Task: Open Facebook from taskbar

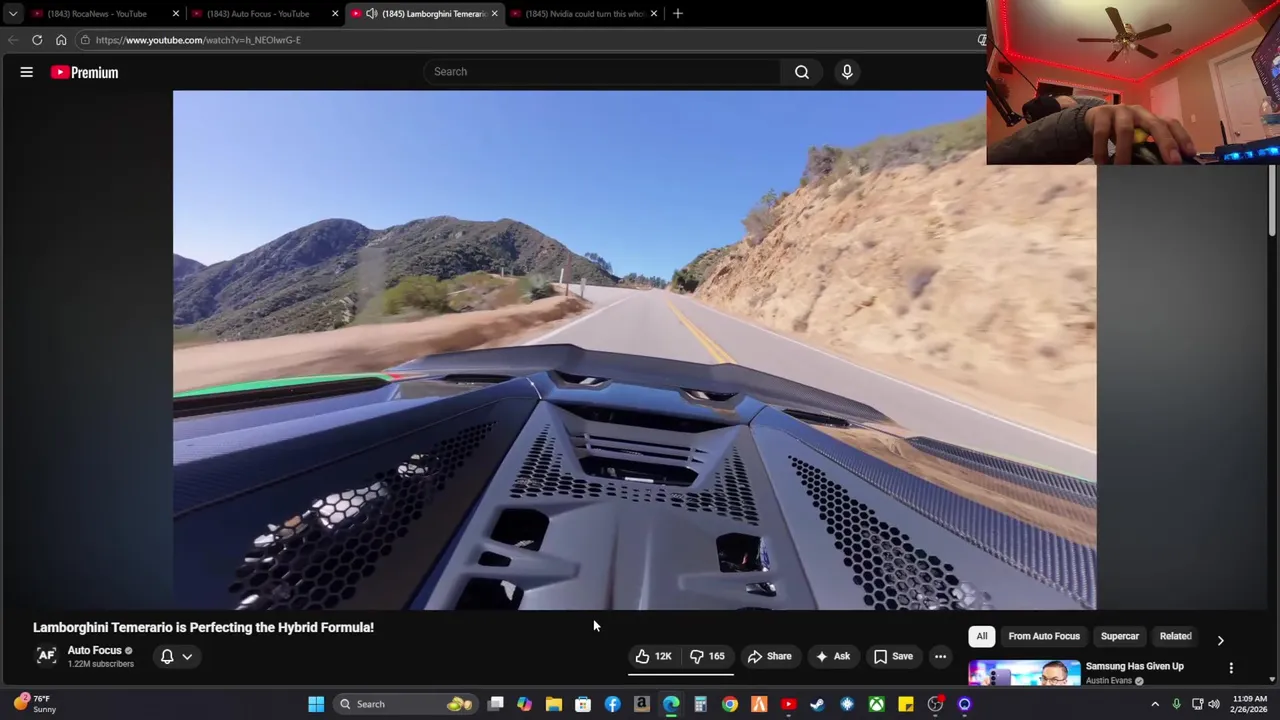Action: coord(612,704)
